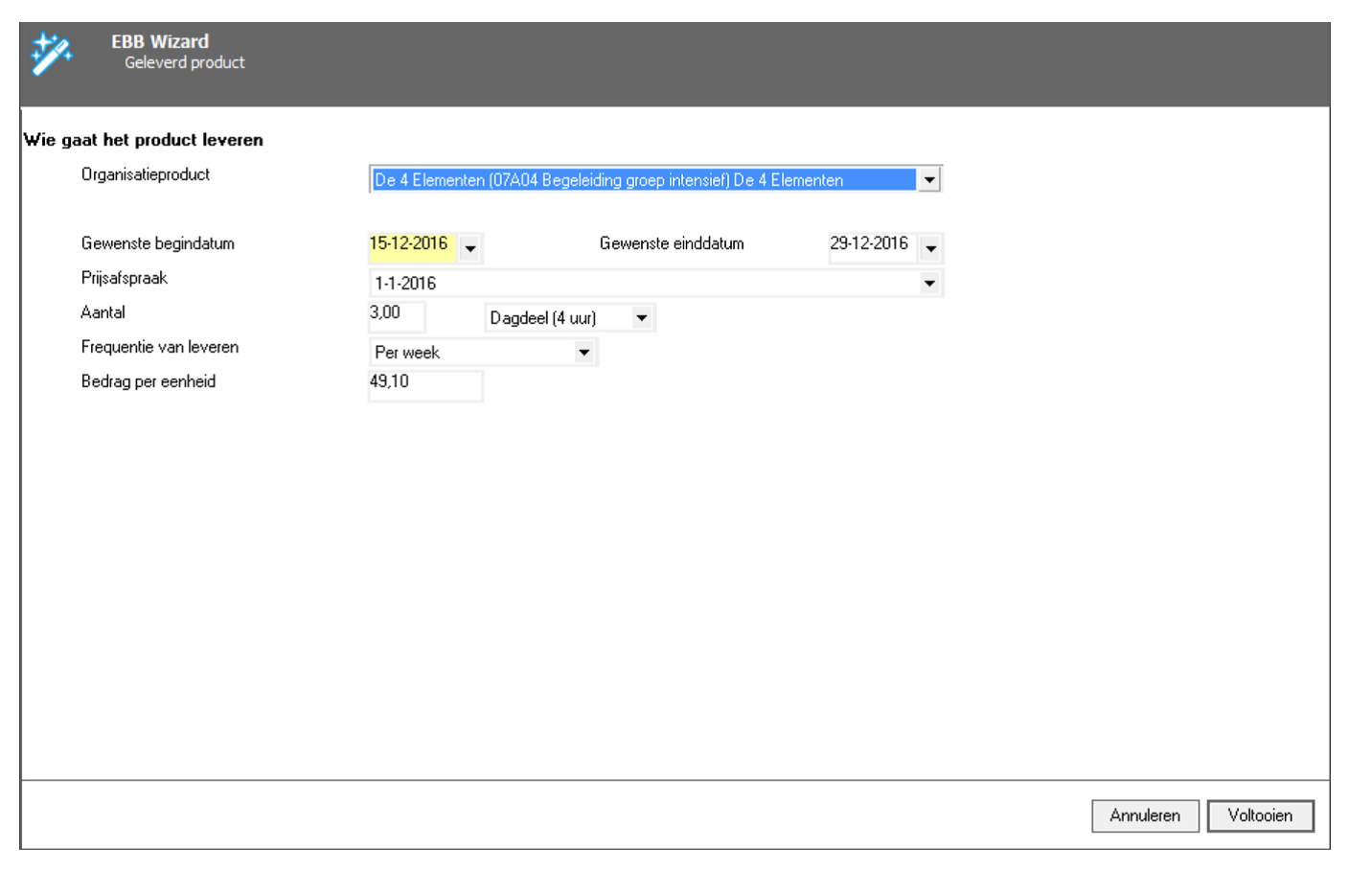Click the Aantal field showing 3,00
Image resolution: width=1372 pixels, height=872 pixels.
coord(396,313)
